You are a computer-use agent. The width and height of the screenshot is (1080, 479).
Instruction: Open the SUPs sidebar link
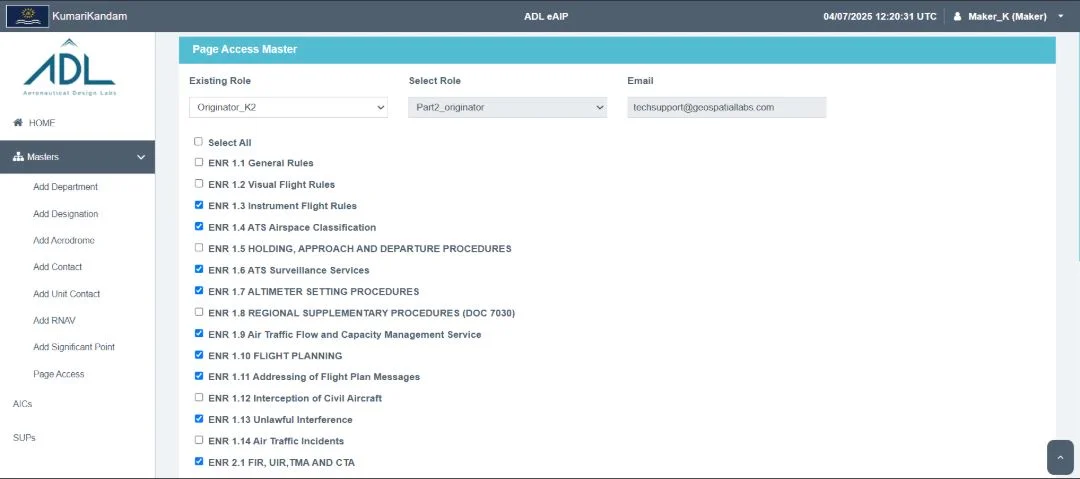pyautogui.click(x=24, y=438)
